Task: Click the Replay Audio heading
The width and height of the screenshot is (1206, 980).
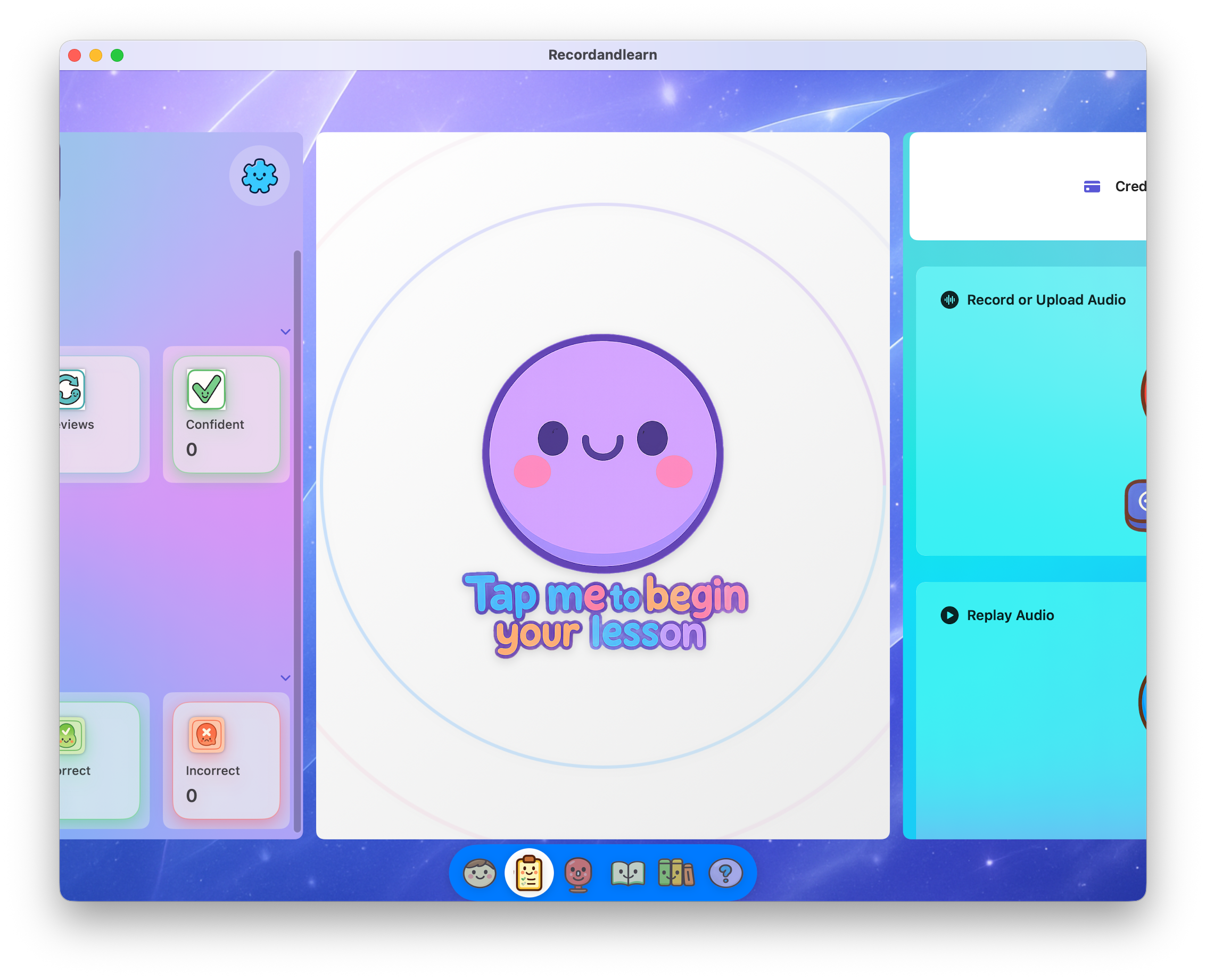Action: [1010, 616]
